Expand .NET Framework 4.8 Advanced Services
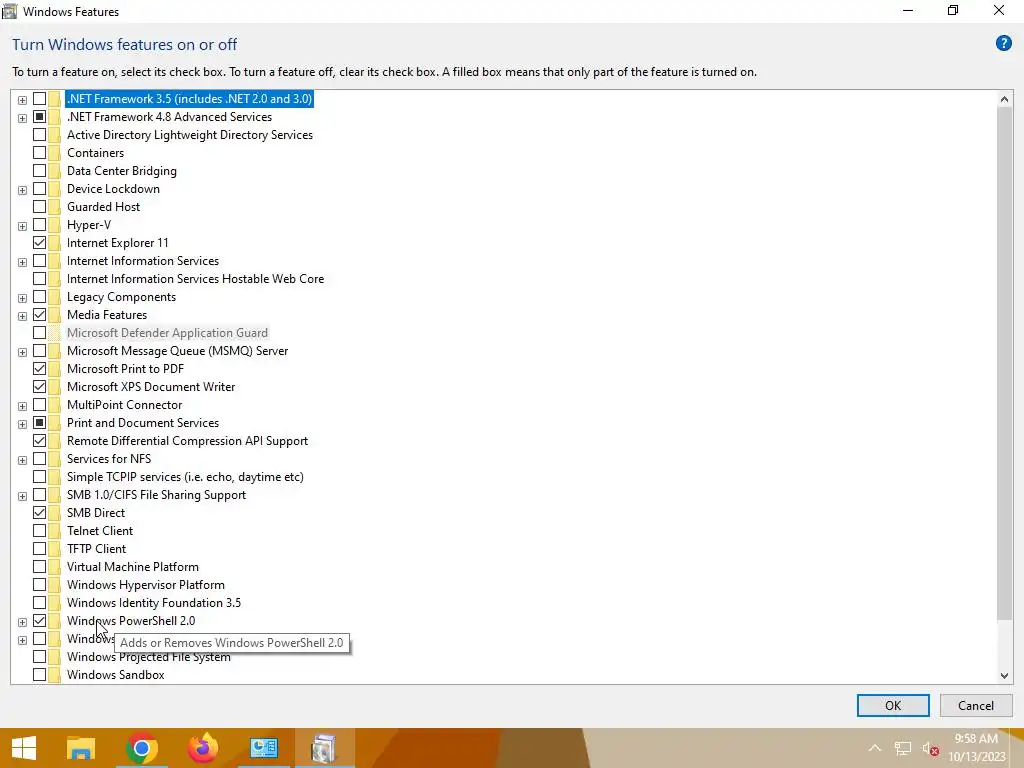 22,118
